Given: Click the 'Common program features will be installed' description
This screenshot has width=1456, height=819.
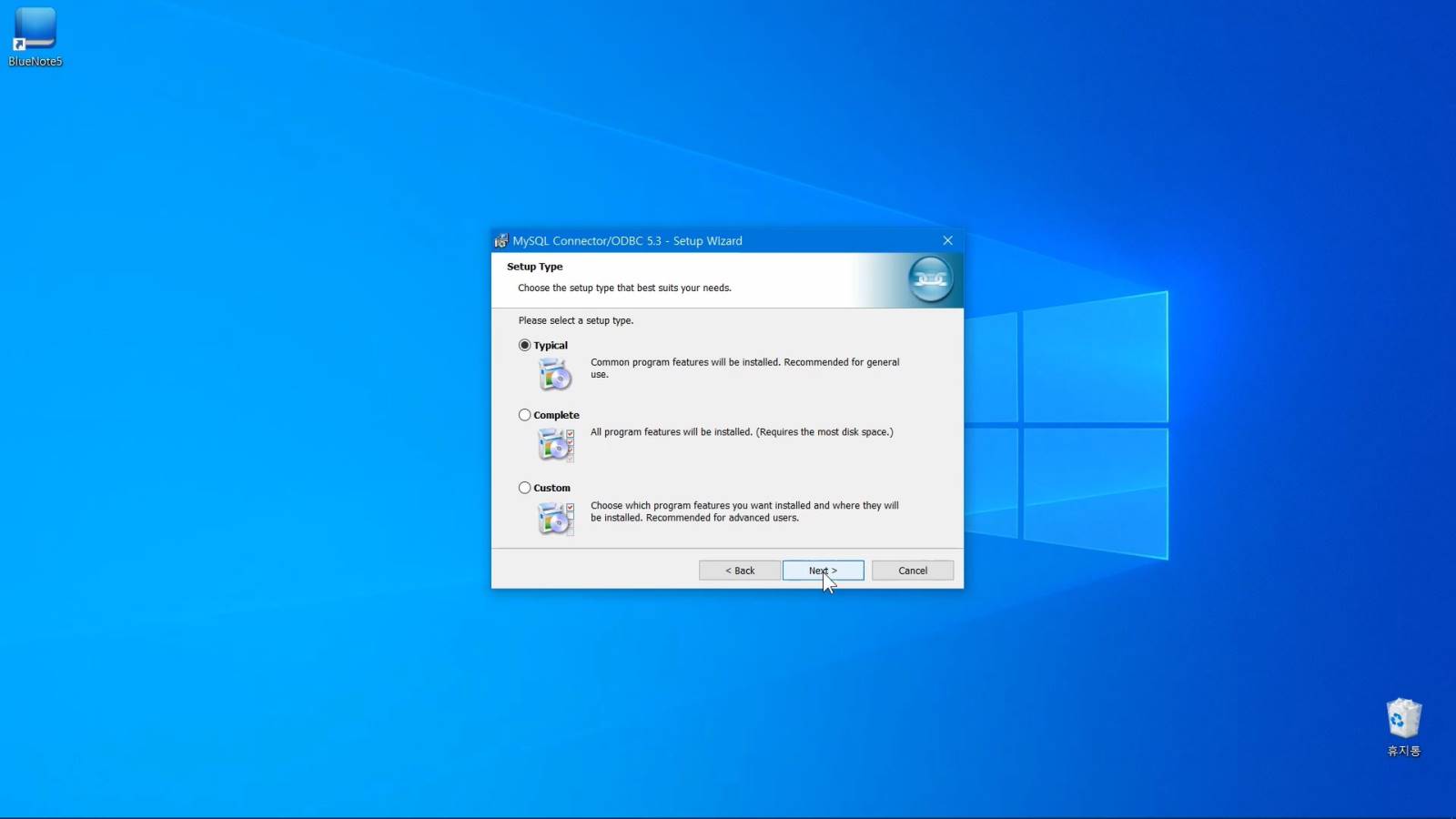Looking at the screenshot, I should tap(744, 368).
